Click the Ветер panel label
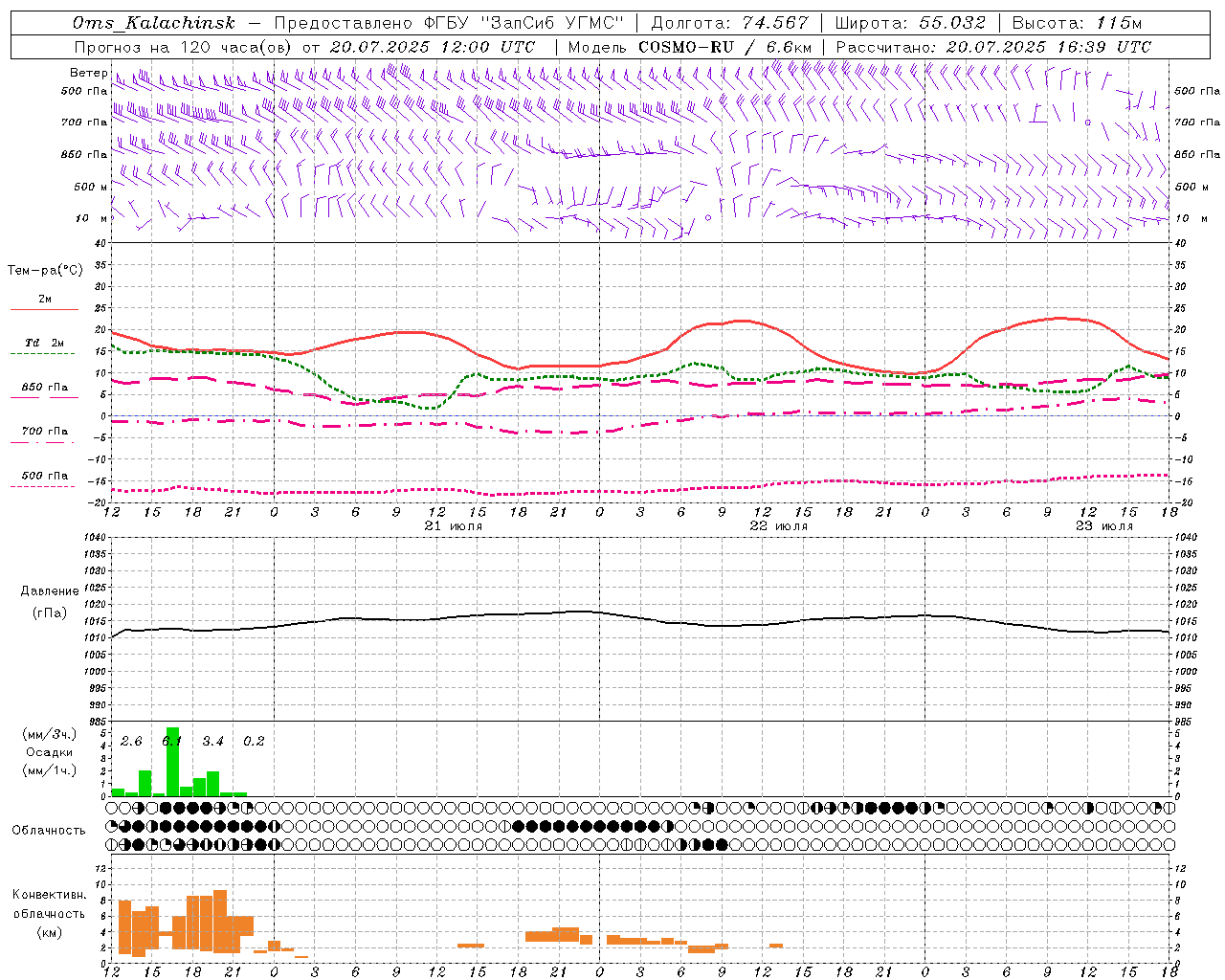This screenshot has width=1225, height=980. click(88, 73)
